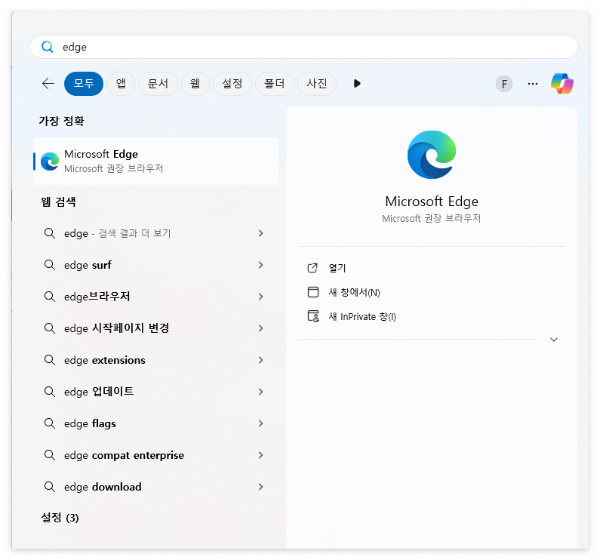The height and width of the screenshot is (560, 600).
Task: Open Microsoft Edge best match result
Action: (x=156, y=162)
